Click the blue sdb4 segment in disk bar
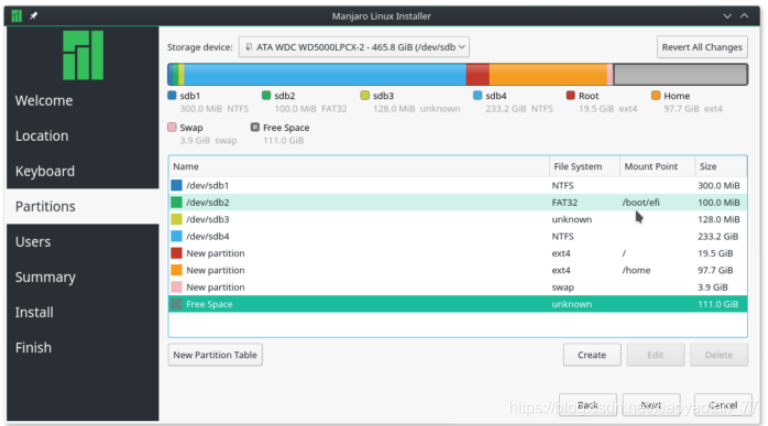768x426 pixels. pos(325,75)
